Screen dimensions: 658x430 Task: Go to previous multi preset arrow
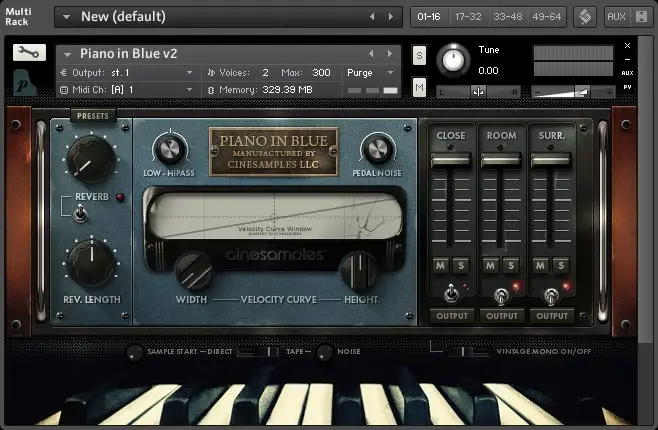[x=372, y=17]
